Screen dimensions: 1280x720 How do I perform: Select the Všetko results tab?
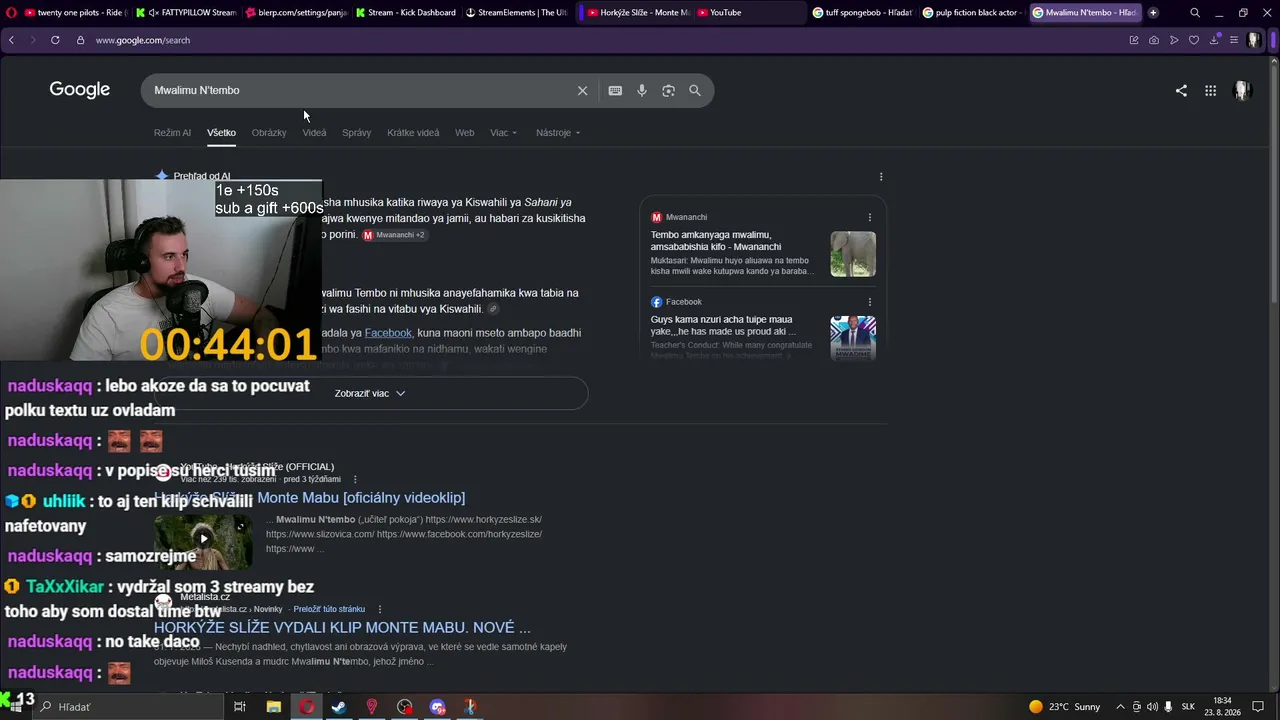click(x=221, y=133)
